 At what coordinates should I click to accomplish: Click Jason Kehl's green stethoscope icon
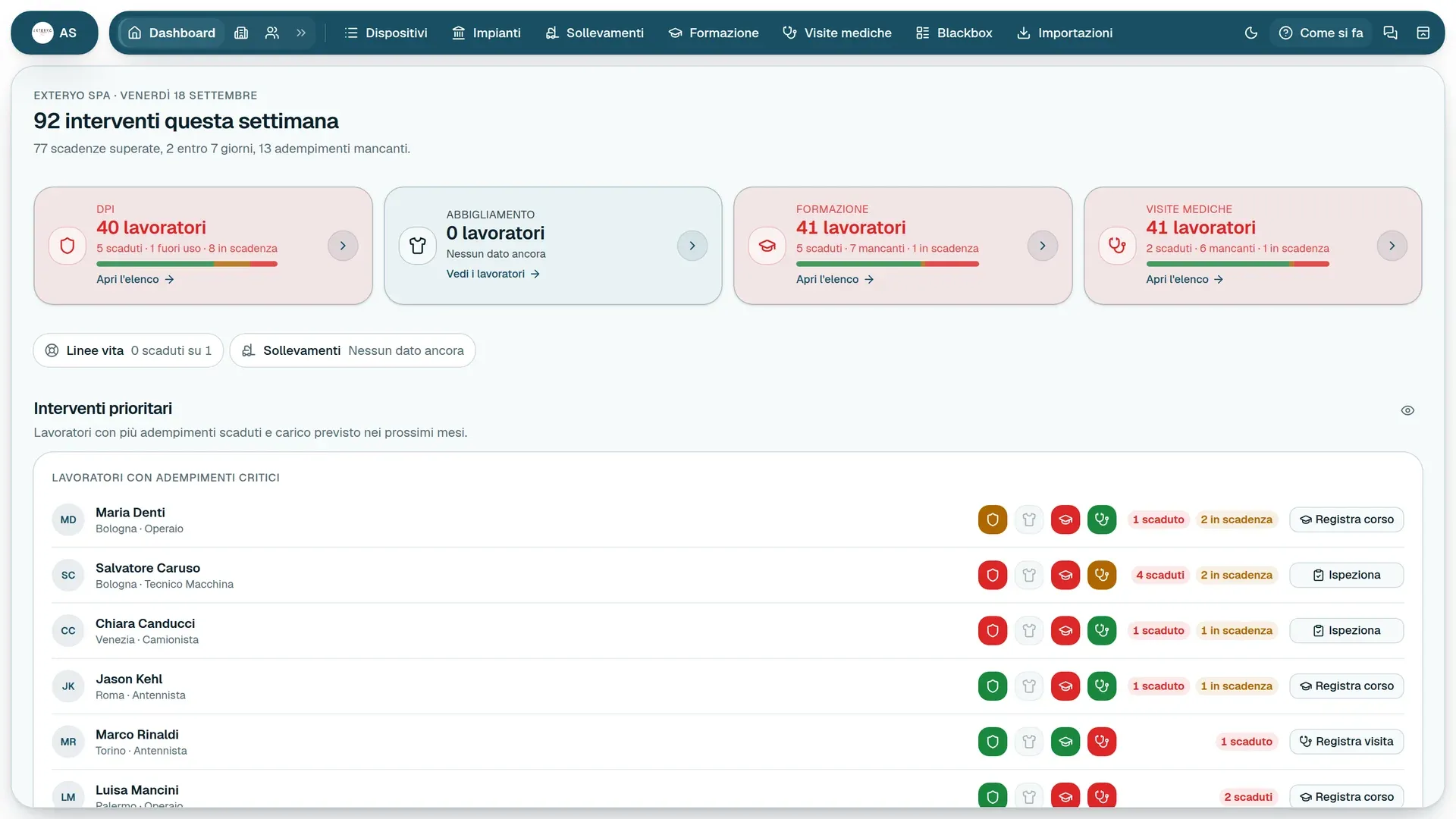(x=1102, y=686)
